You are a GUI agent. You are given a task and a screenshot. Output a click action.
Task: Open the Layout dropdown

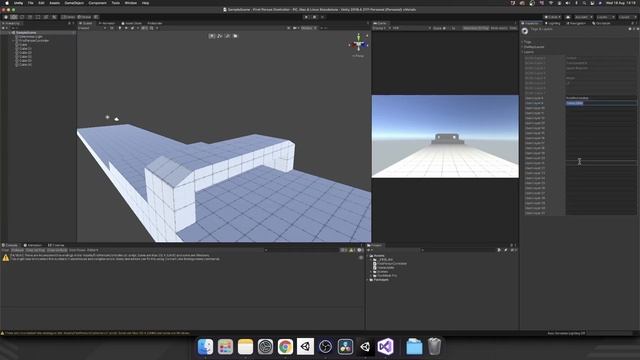pos(627,17)
